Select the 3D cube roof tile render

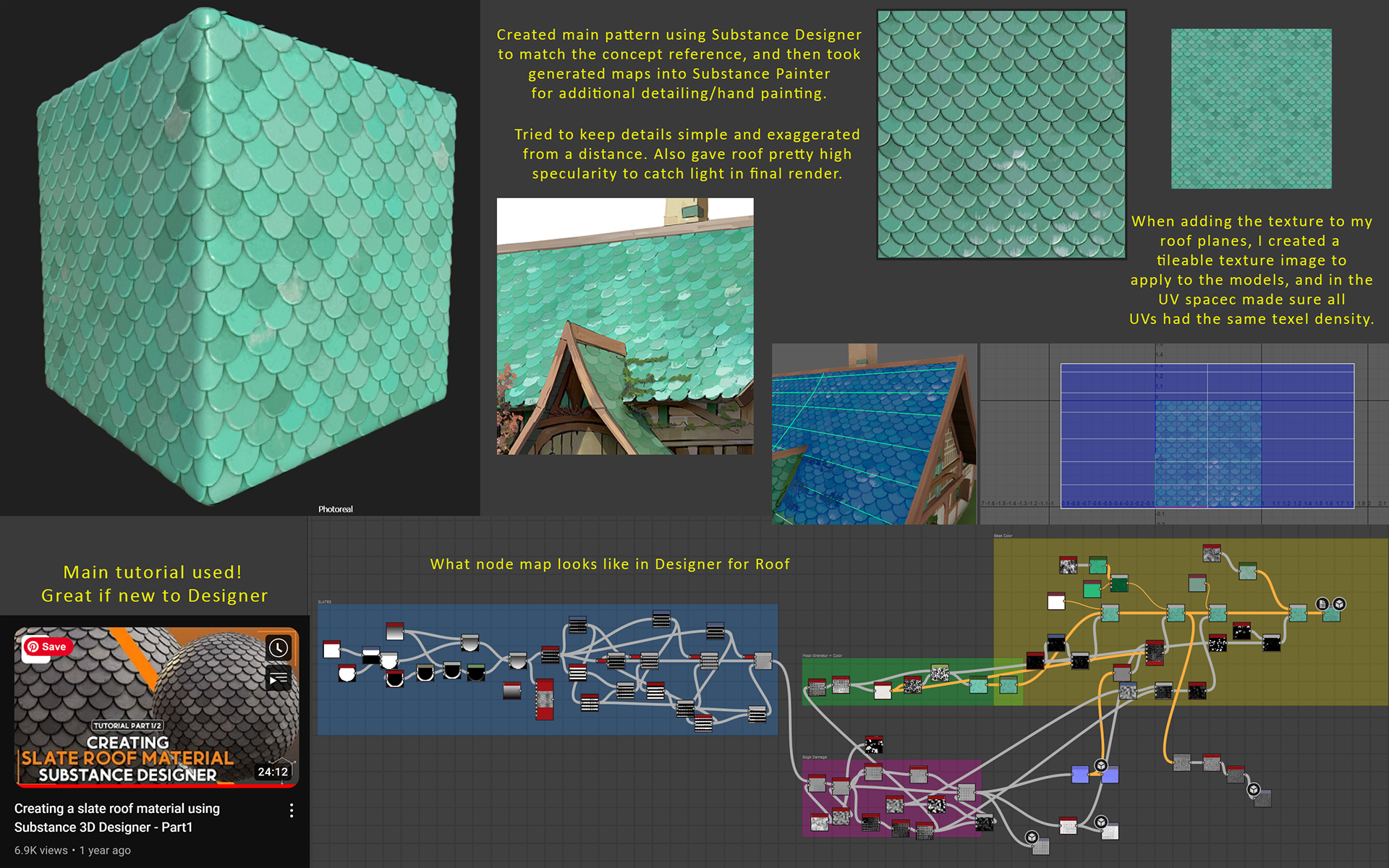[x=246, y=257]
